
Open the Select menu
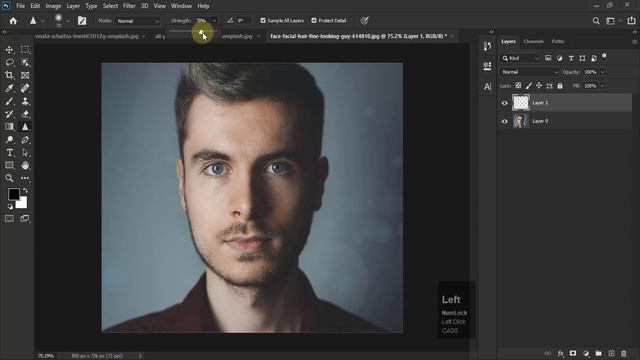[x=110, y=6]
